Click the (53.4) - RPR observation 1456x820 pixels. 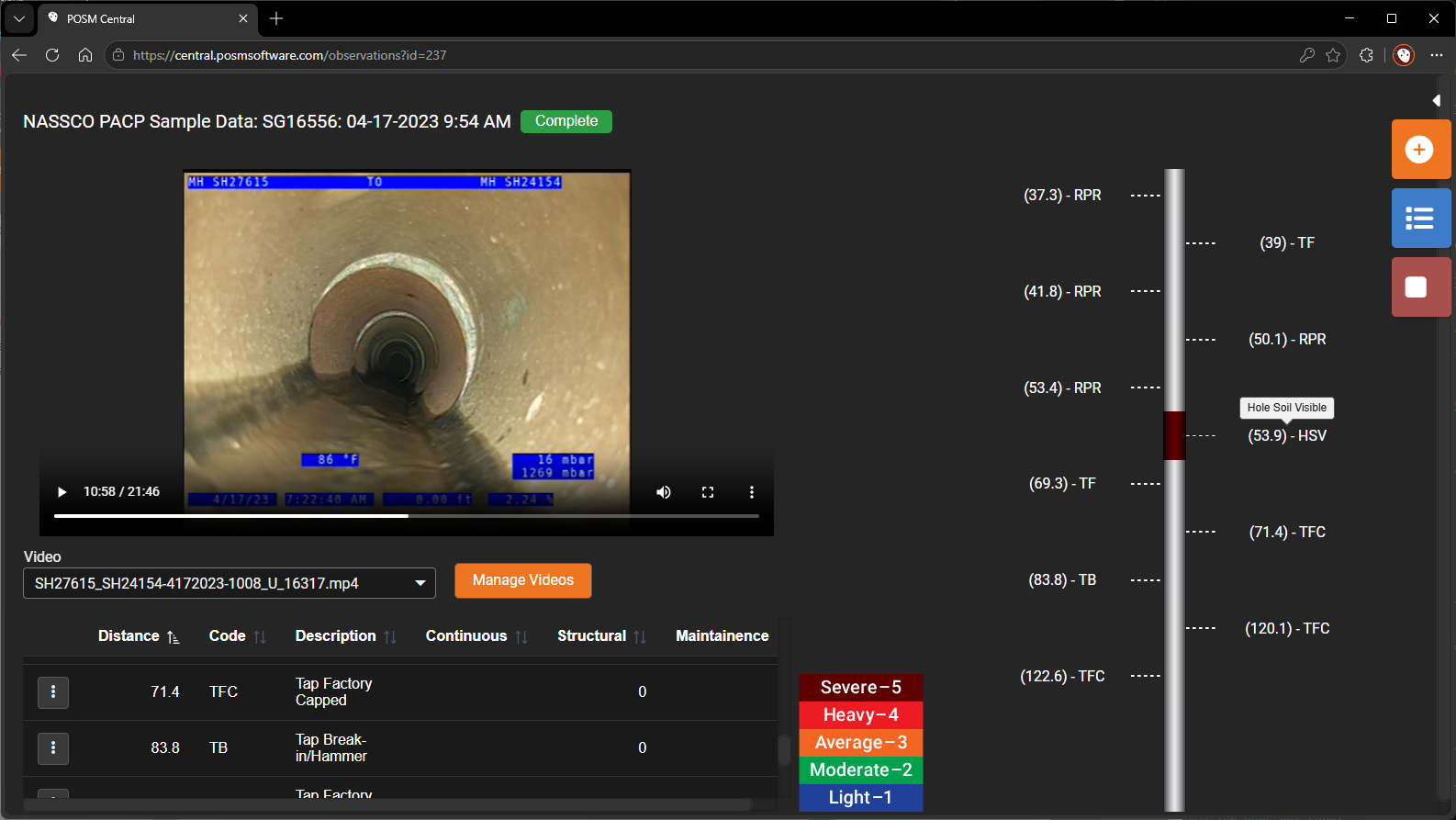1062,388
